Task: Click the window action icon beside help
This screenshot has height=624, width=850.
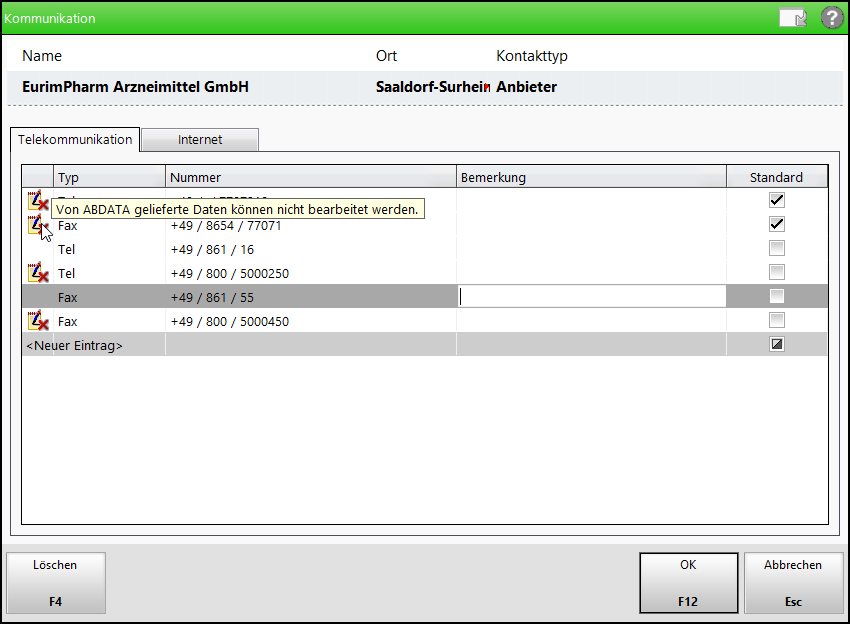Action: point(793,18)
